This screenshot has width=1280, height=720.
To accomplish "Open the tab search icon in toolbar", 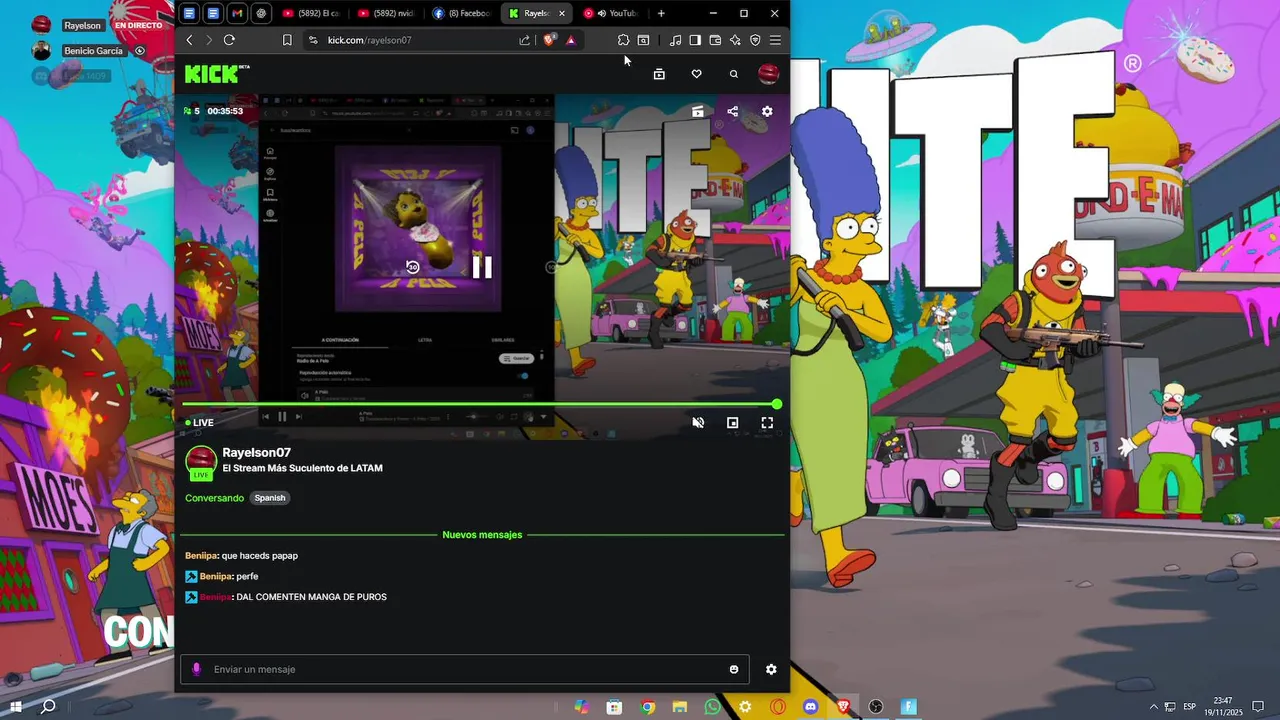I will pos(643,40).
